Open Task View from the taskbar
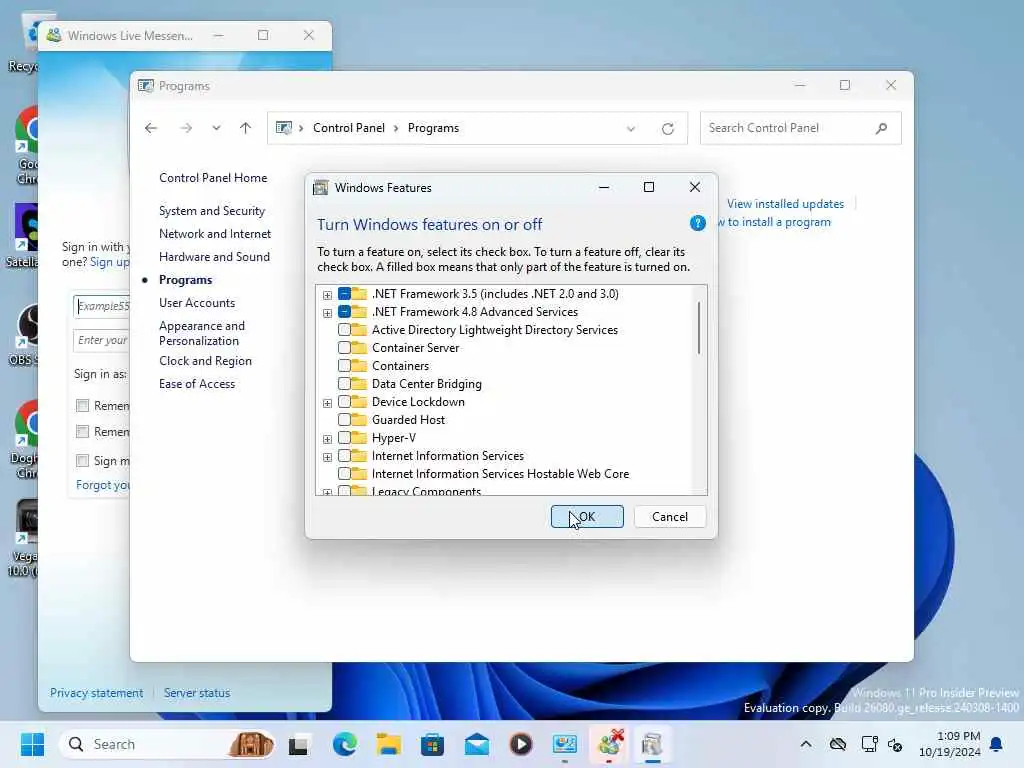 (x=299, y=744)
